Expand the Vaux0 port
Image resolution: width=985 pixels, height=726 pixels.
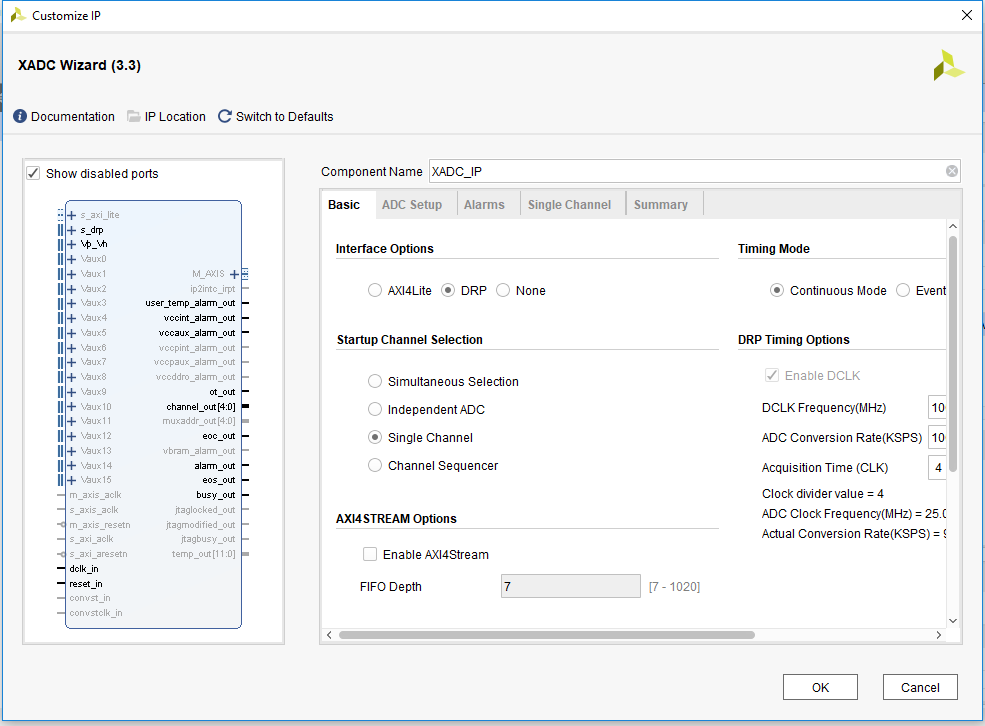(x=72, y=259)
